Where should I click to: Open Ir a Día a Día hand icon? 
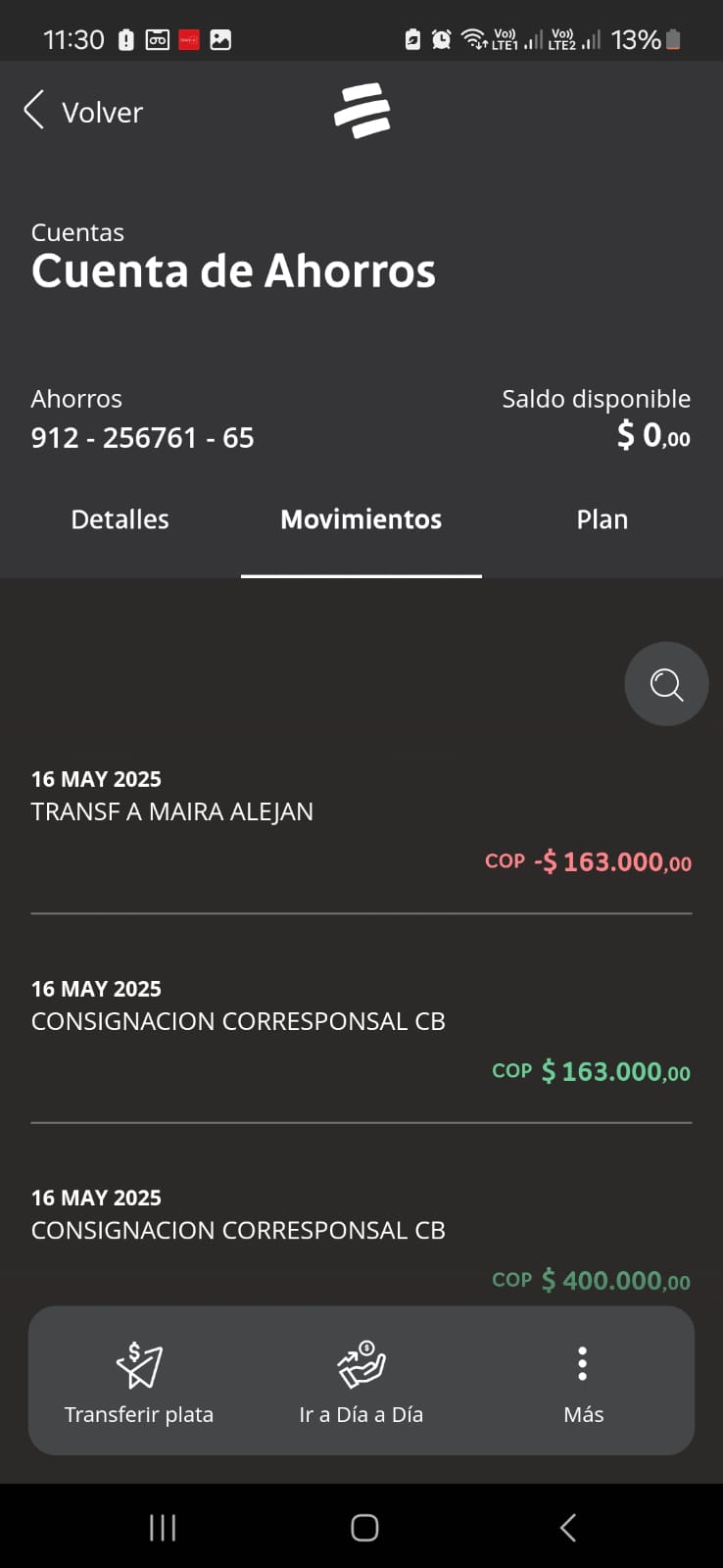pyautogui.click(x=361, y=1364)
